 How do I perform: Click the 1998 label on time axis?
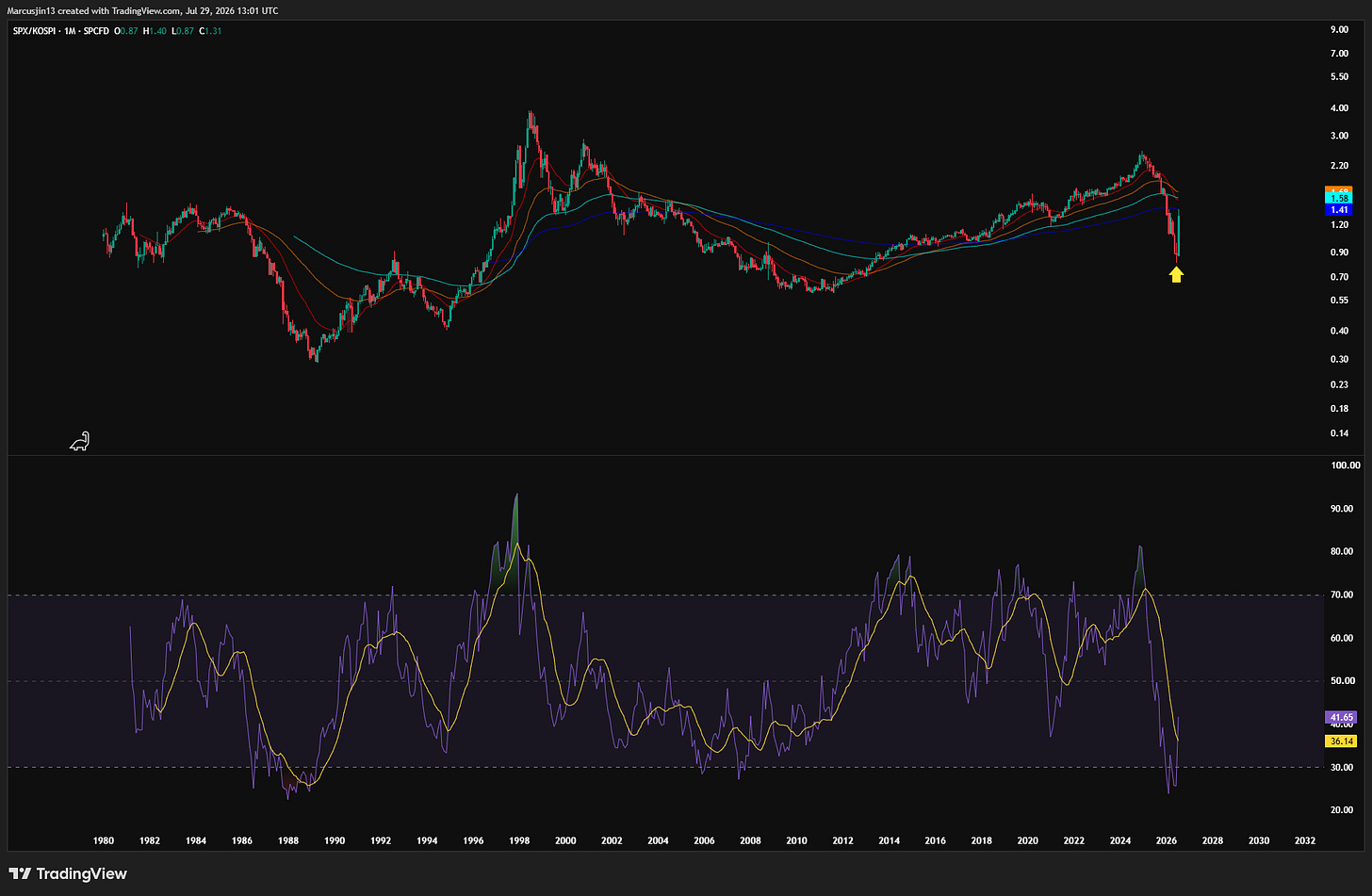[x=519, y=841]
